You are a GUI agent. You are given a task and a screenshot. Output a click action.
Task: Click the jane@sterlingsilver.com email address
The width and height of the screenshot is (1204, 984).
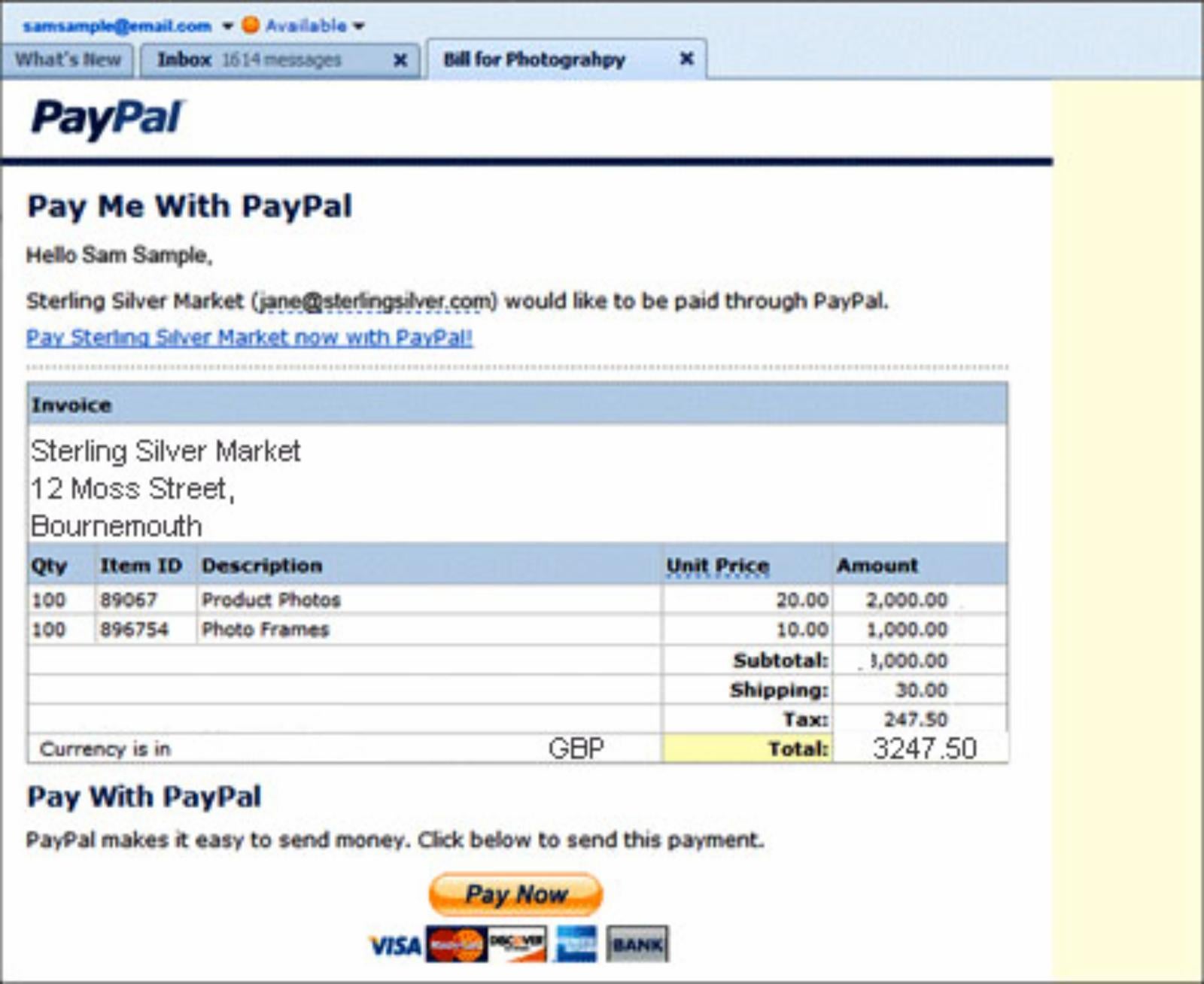pos(373,301)
